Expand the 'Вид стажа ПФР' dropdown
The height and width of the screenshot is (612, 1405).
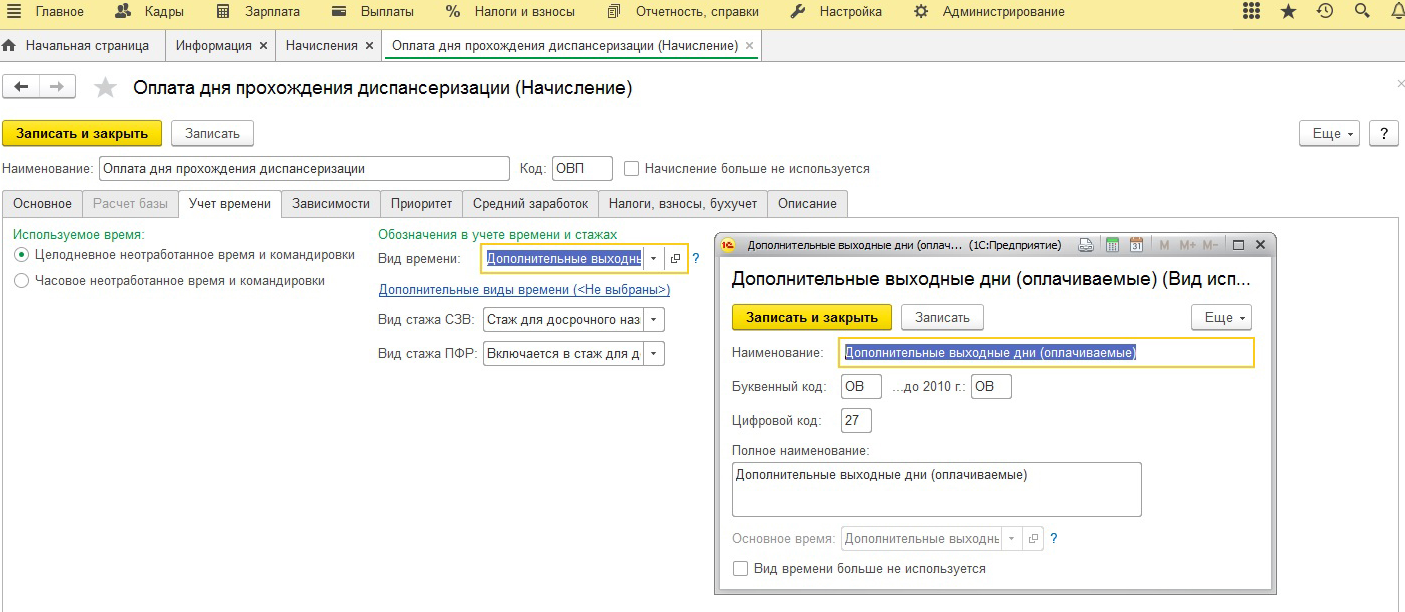click(x=654, y=353)
